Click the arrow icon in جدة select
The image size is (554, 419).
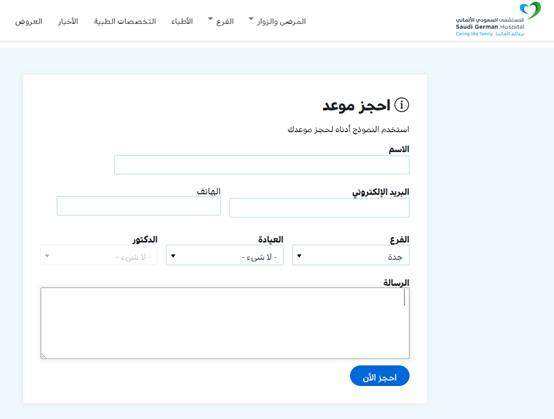pyautogui.click(x=299, y=255)
